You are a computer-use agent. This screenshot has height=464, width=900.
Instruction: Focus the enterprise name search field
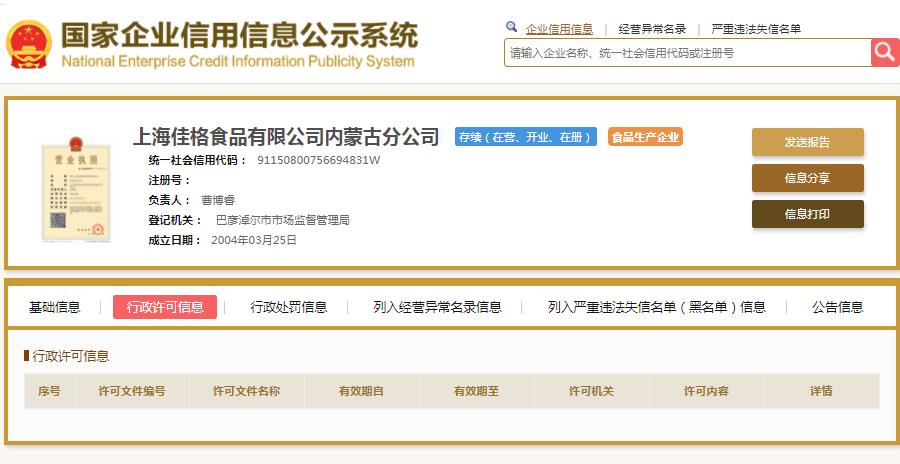click(x=688, y=53)
